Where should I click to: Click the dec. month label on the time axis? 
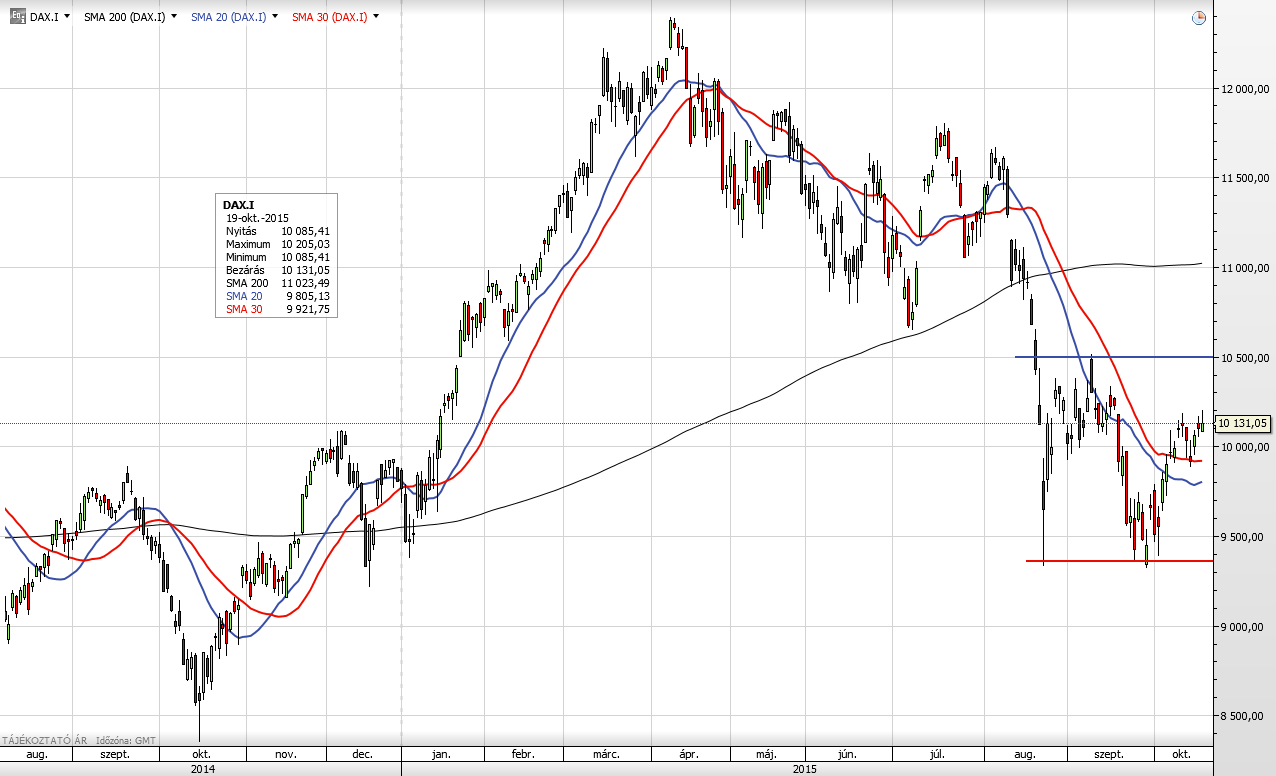pyautogui.click(x=363, y=754)
